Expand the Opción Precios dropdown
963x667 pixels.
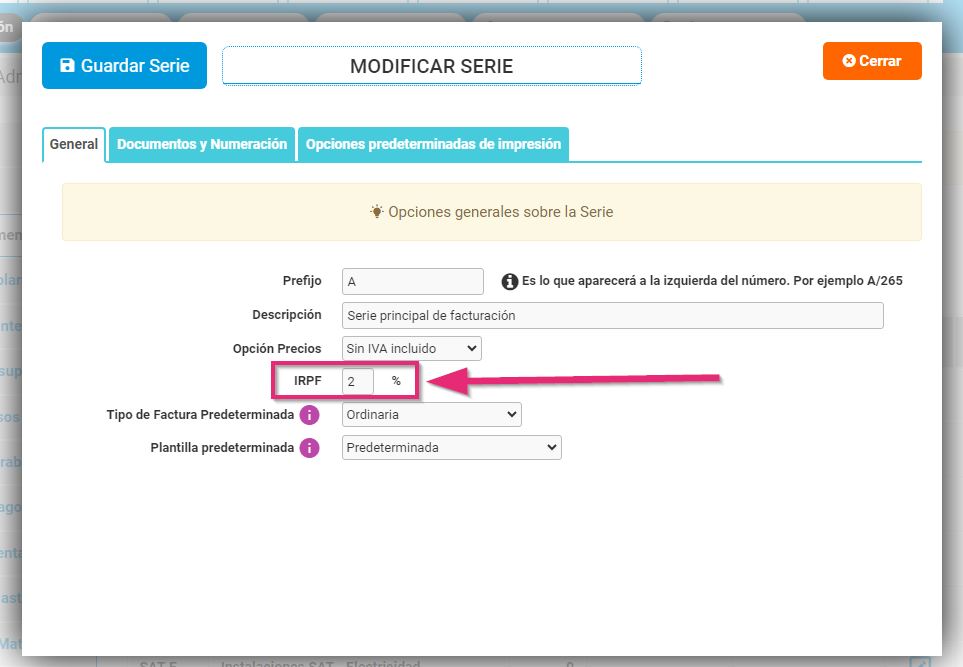pyautogui.click(x=411, y=348)
